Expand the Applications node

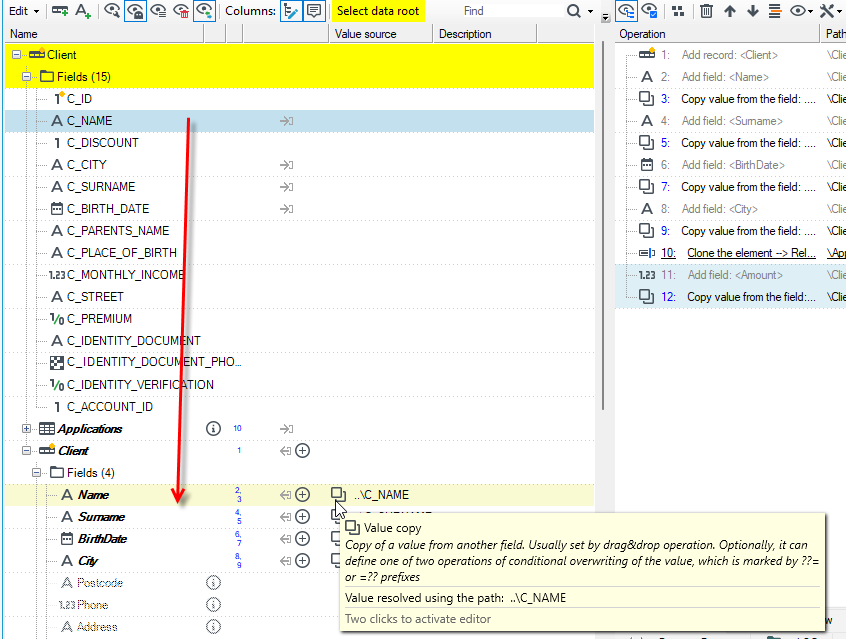26,429
